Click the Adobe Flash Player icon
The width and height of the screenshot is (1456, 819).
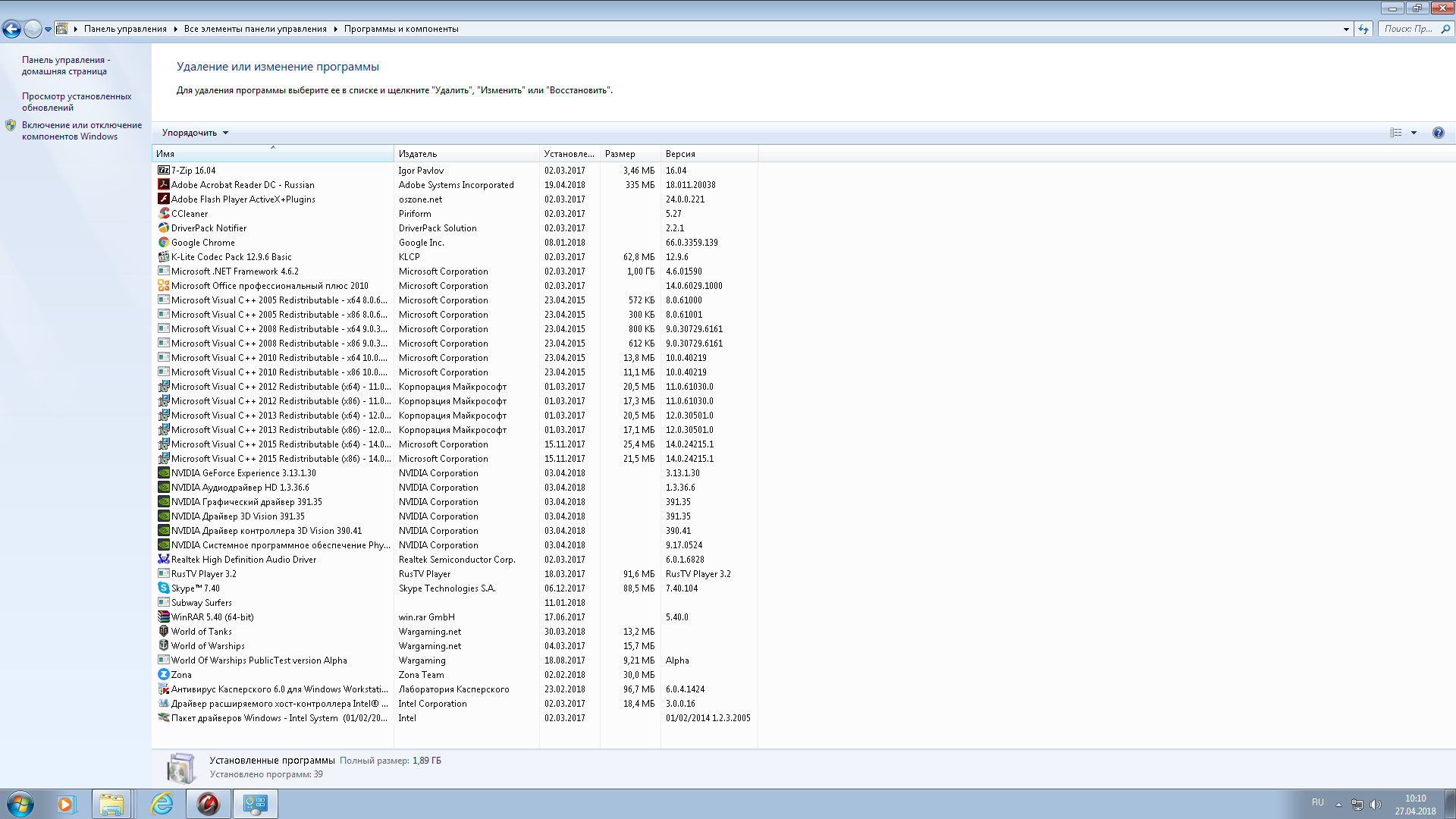point(163,199)
